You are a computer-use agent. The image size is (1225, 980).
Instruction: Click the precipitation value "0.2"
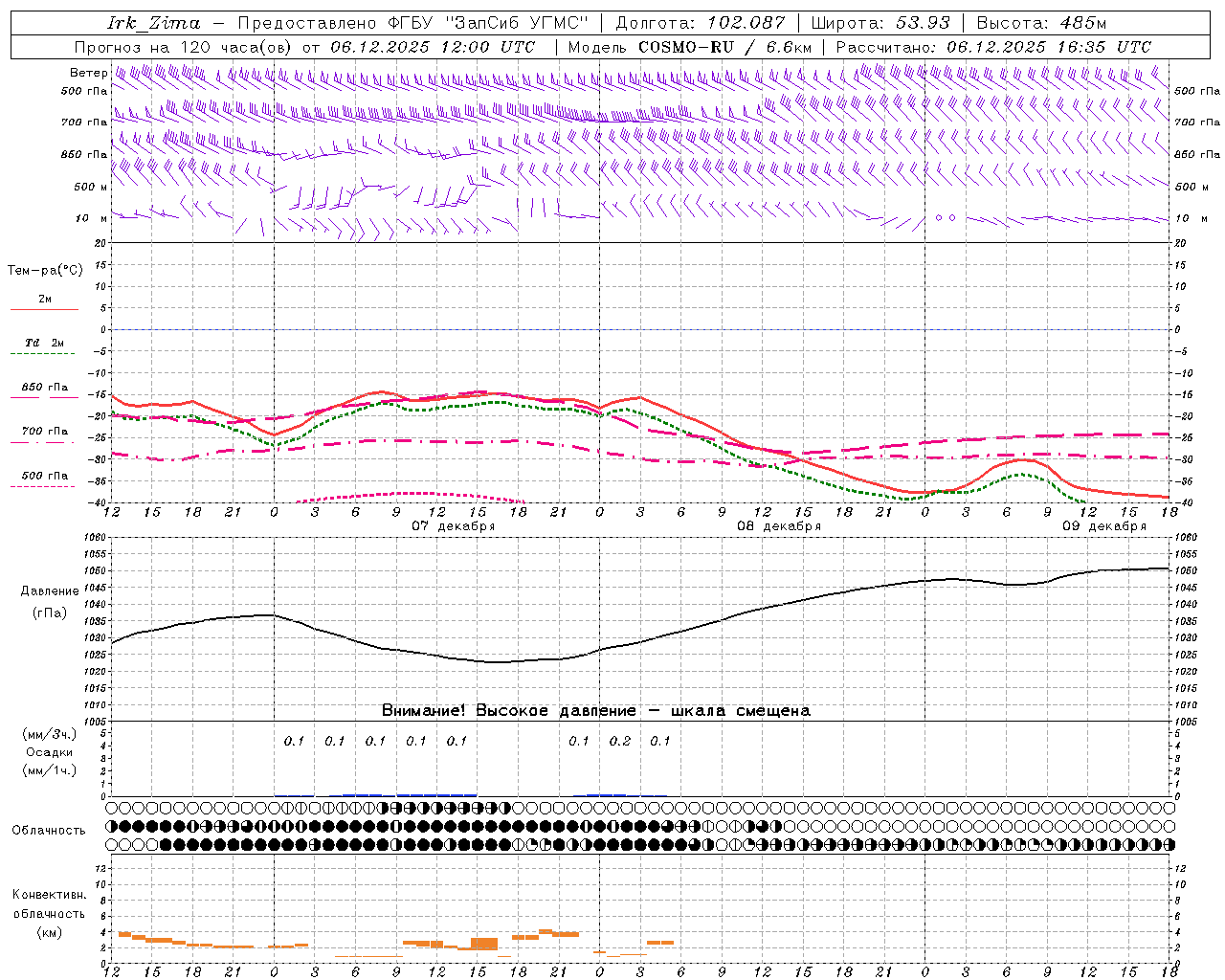[x=620, y=741]
